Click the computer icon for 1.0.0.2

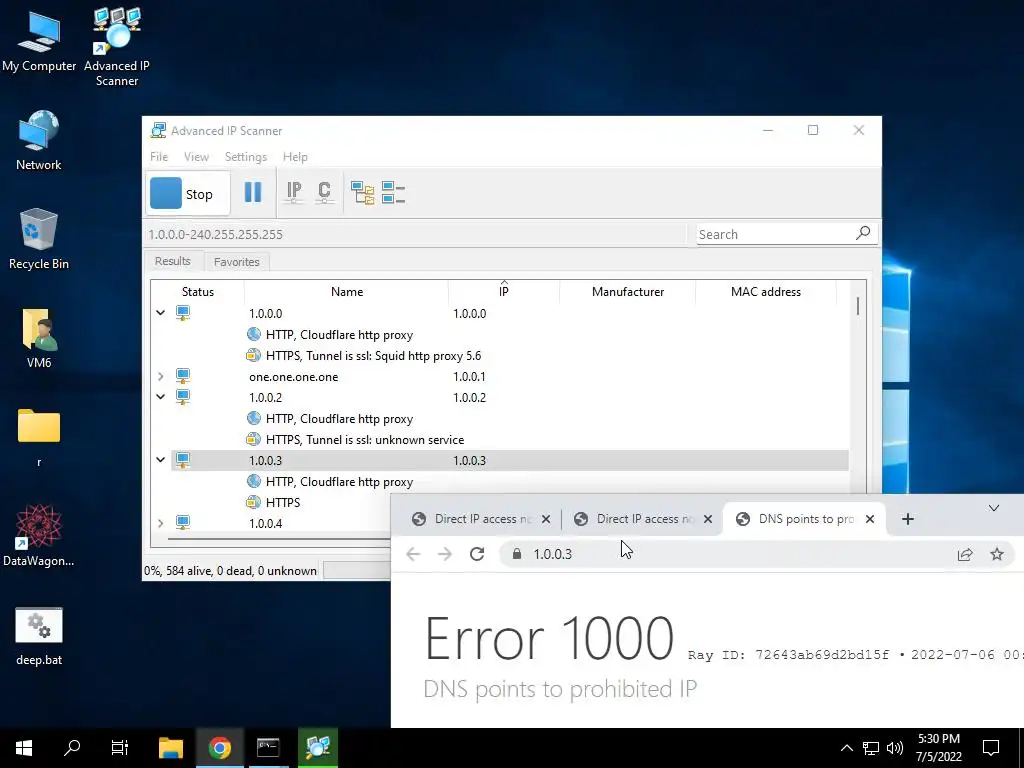coord(183,397)
